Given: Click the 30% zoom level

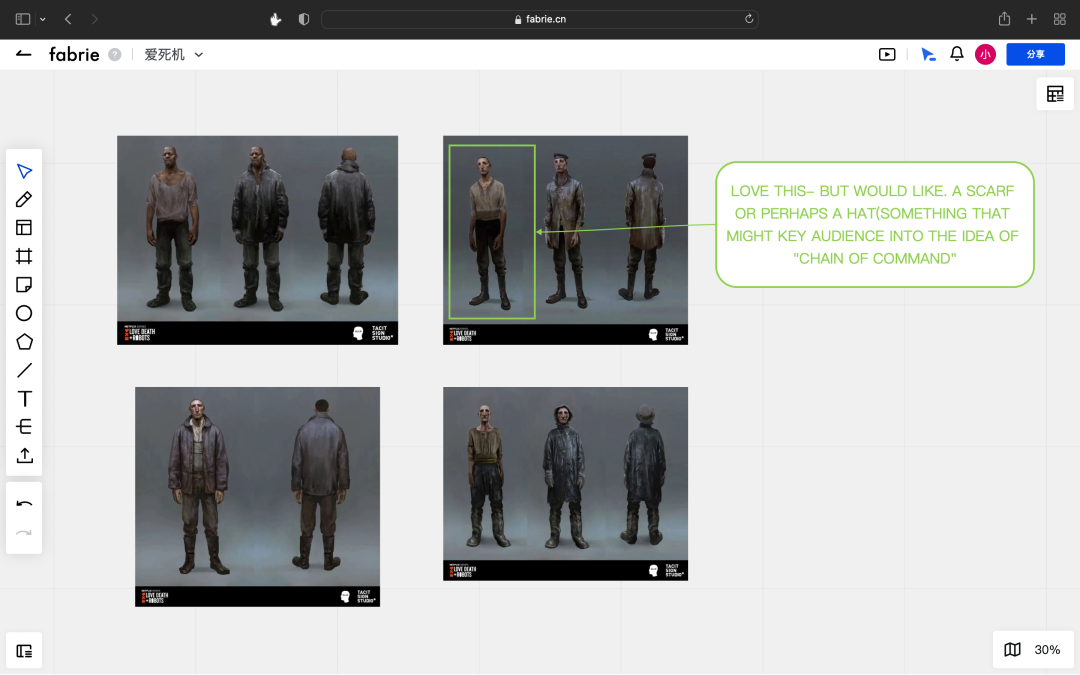Looking at the screenshot, I should tap(1047, 650).
